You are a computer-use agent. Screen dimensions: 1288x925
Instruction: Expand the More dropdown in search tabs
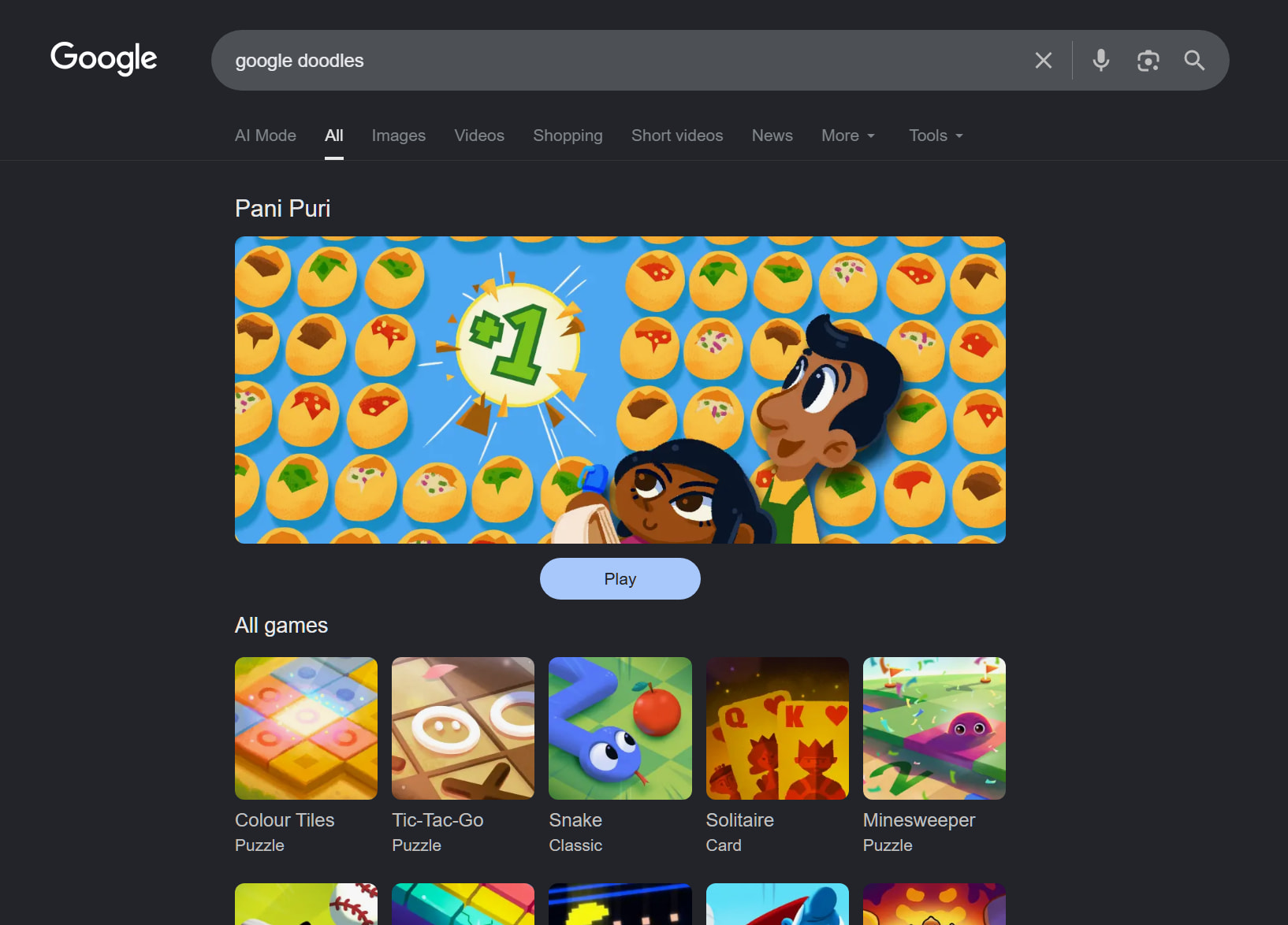pos(848,136)
